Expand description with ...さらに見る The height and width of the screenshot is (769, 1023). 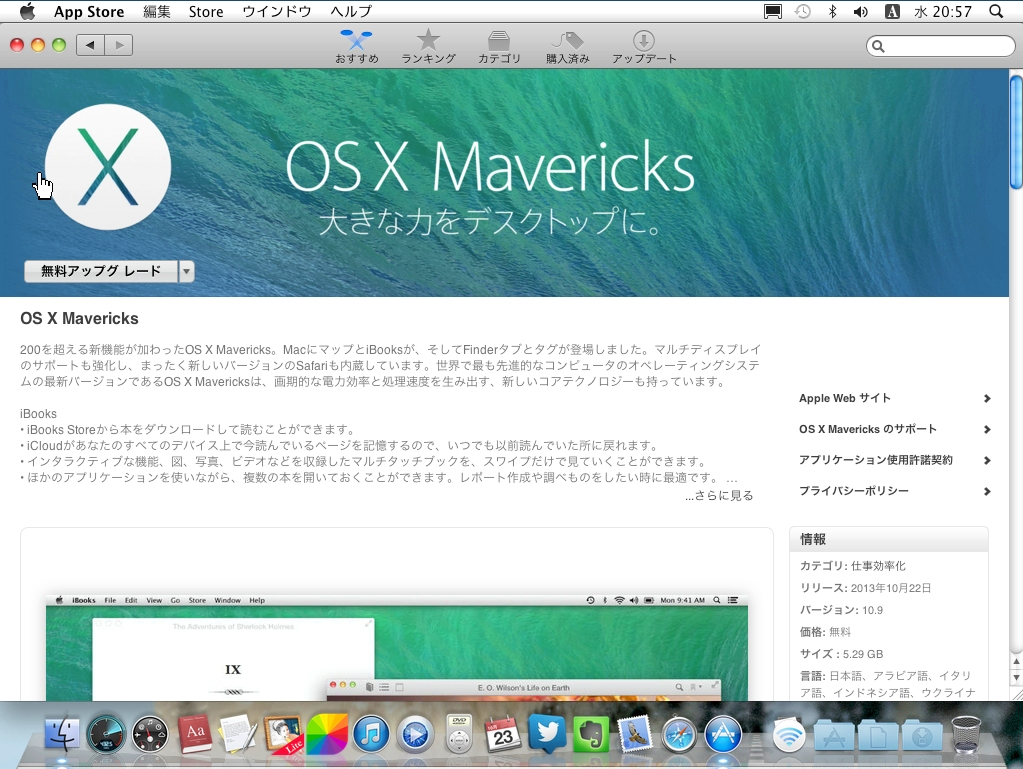pyautogui.click(x=719, y=496)
